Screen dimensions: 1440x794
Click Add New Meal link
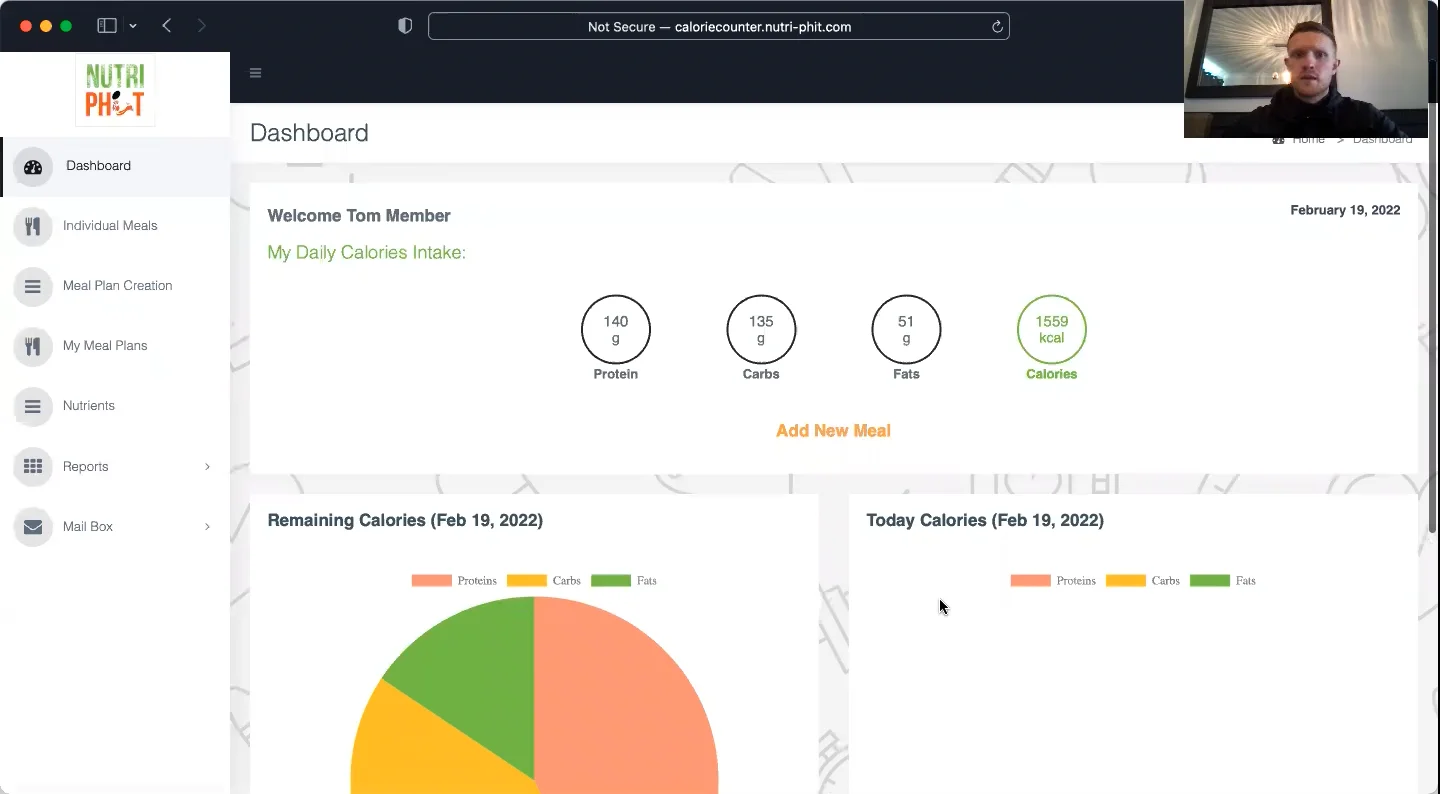pyautogui.click(x=833, y=431)
